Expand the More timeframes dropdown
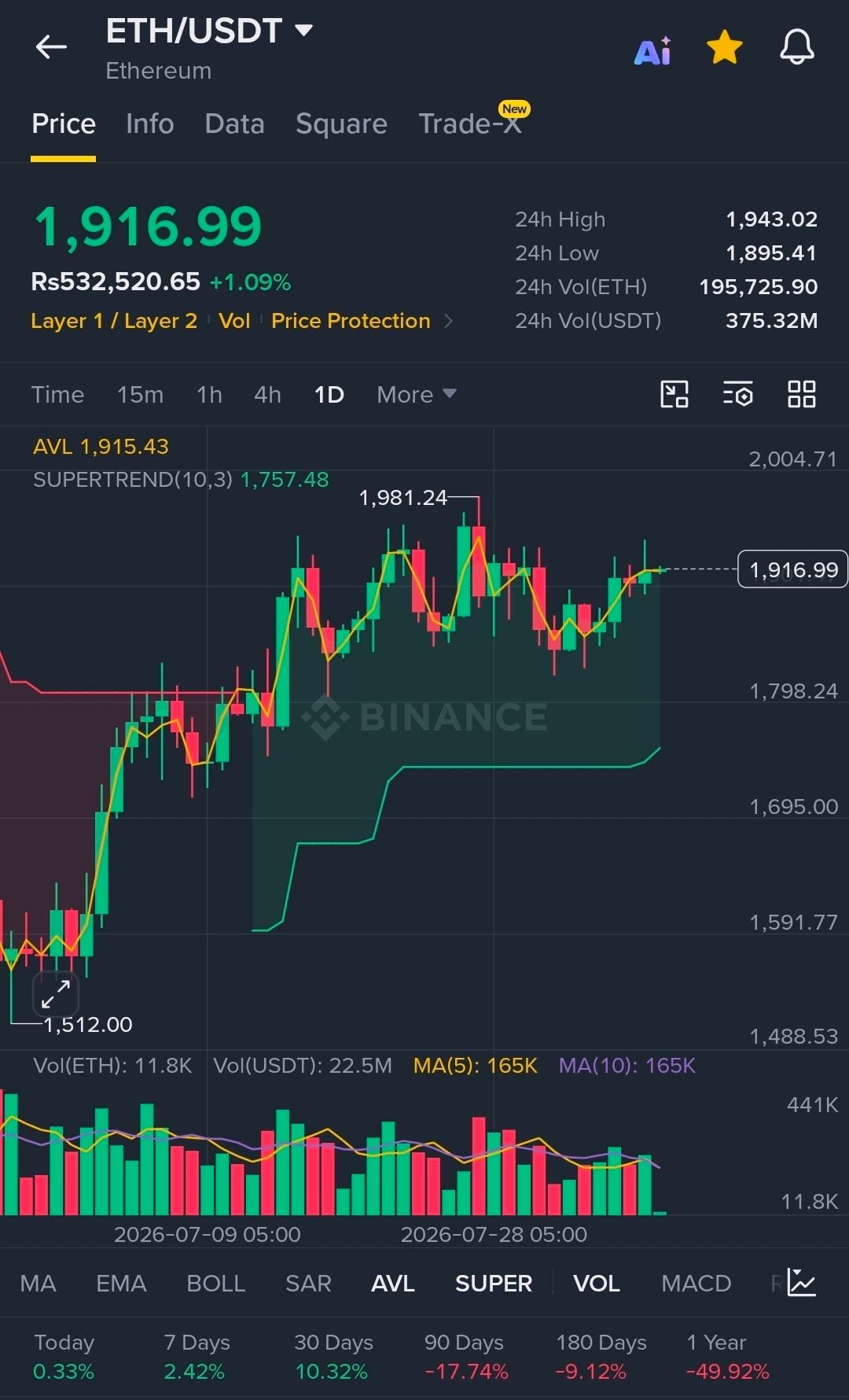Viewport: 849px width, 1400px height. 417,394
